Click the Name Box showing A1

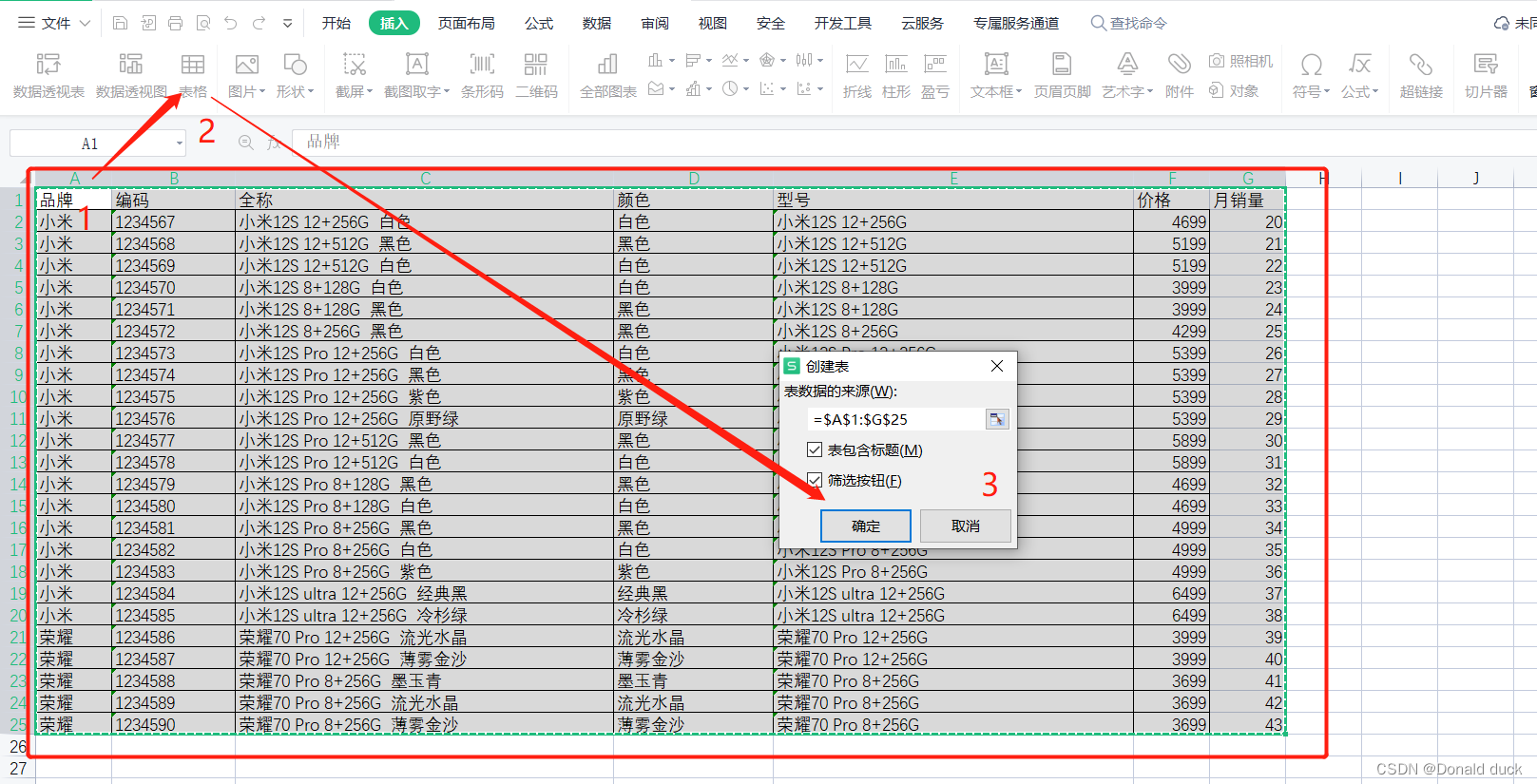89,143
